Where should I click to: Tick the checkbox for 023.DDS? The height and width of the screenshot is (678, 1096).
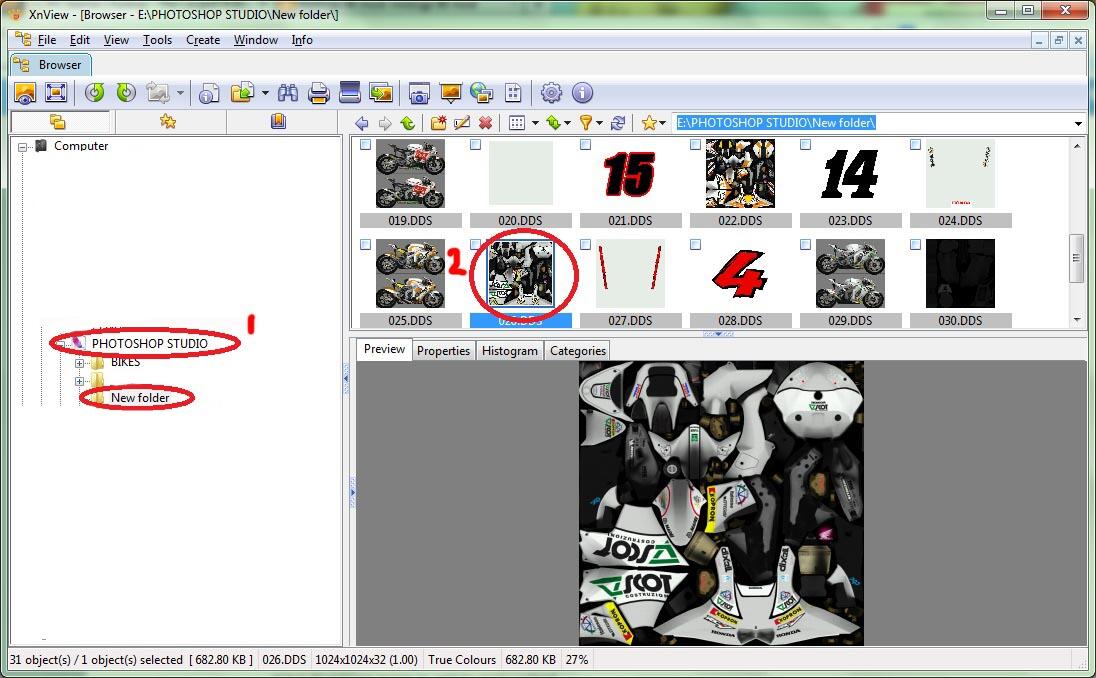[805, 145]
